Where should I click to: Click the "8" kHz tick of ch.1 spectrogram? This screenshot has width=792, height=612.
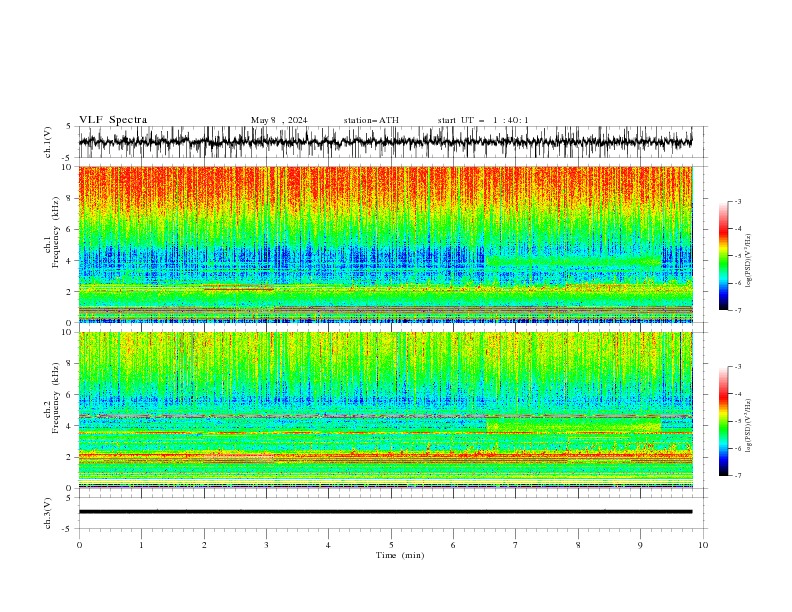[x=71, y=198]
